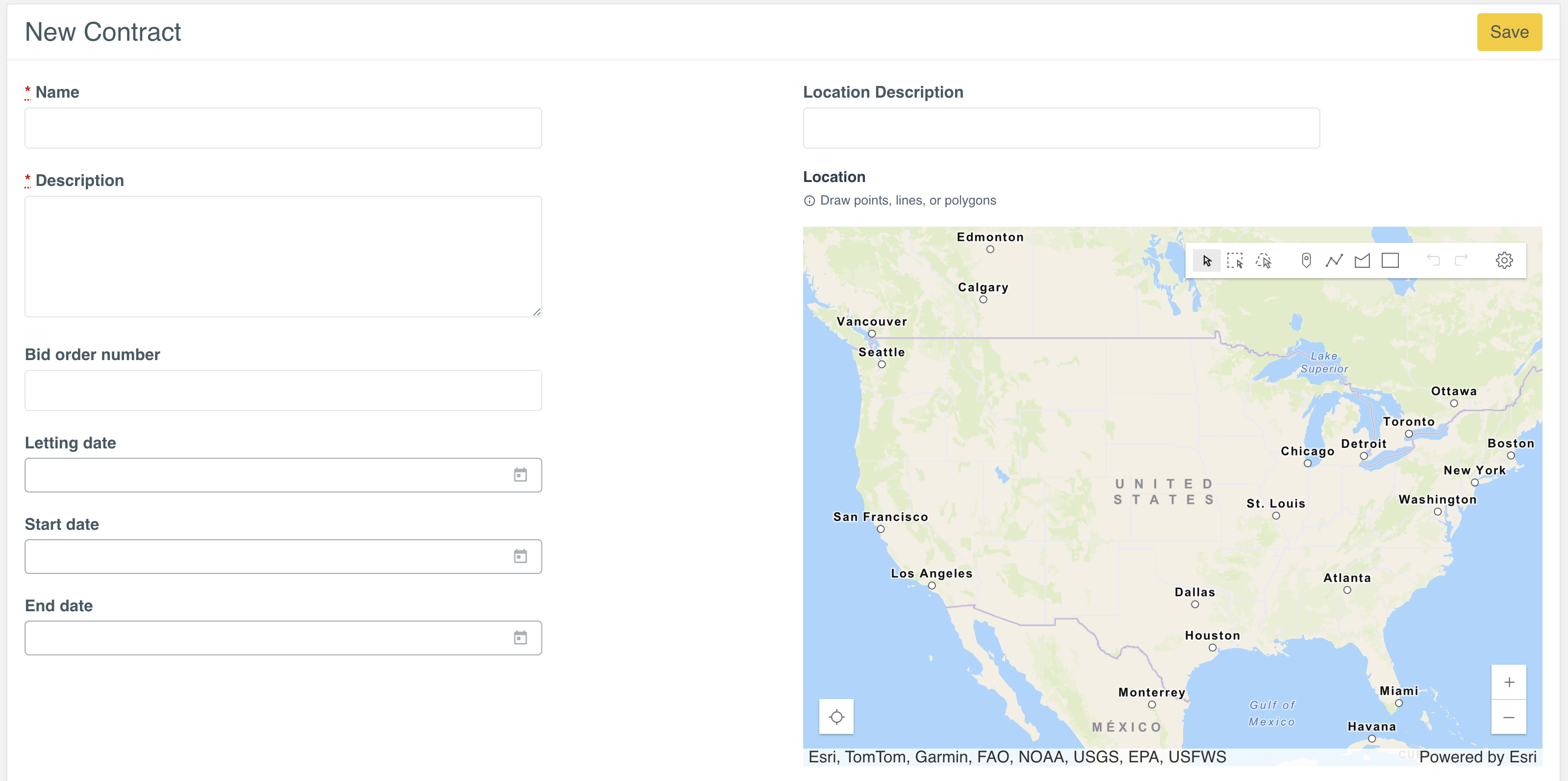Click the Dallas label on map
Image resolution: width=1568 pixels, height=781 pixels.
(1195, 592)
